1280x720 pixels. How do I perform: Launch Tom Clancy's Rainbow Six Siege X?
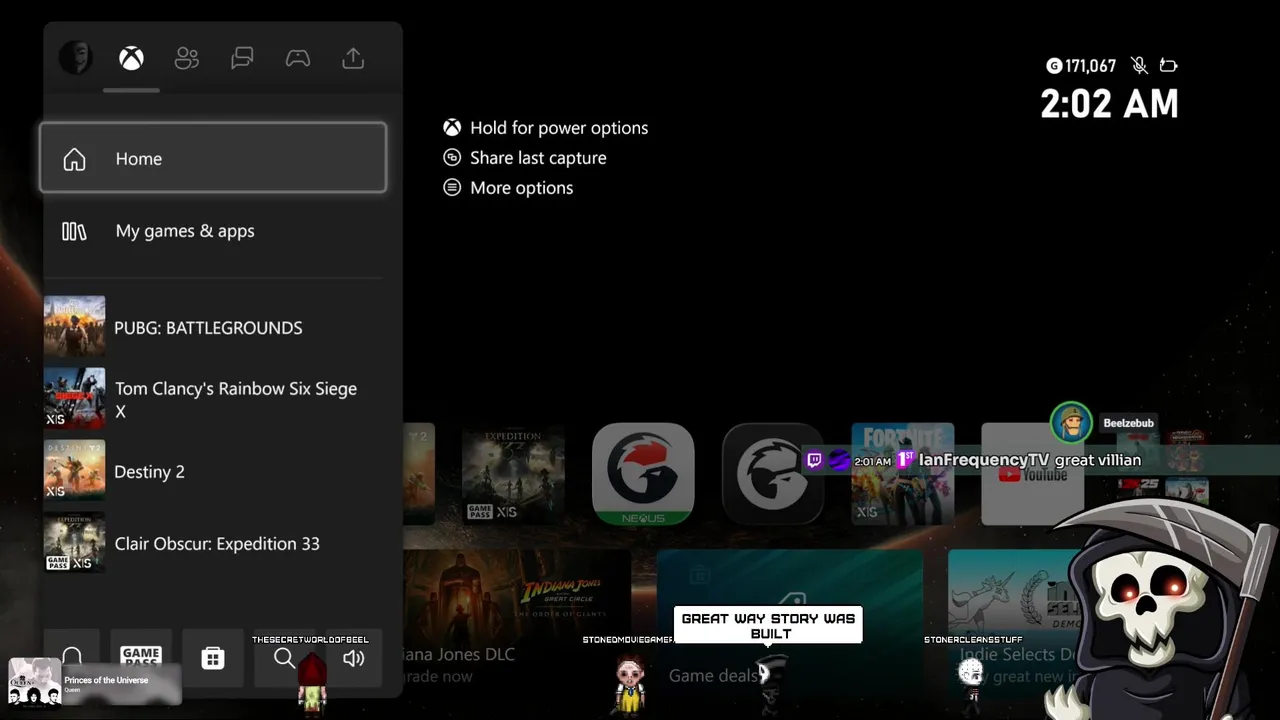tap(213, 399)
